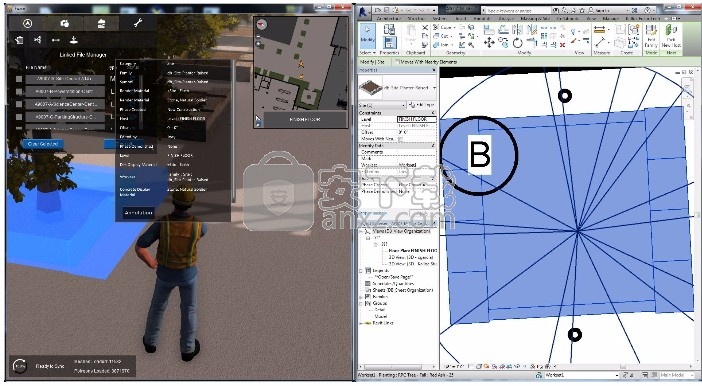
Task: Toggle Moves With Nearby Elements checkbox
Action: pos(397,62)
